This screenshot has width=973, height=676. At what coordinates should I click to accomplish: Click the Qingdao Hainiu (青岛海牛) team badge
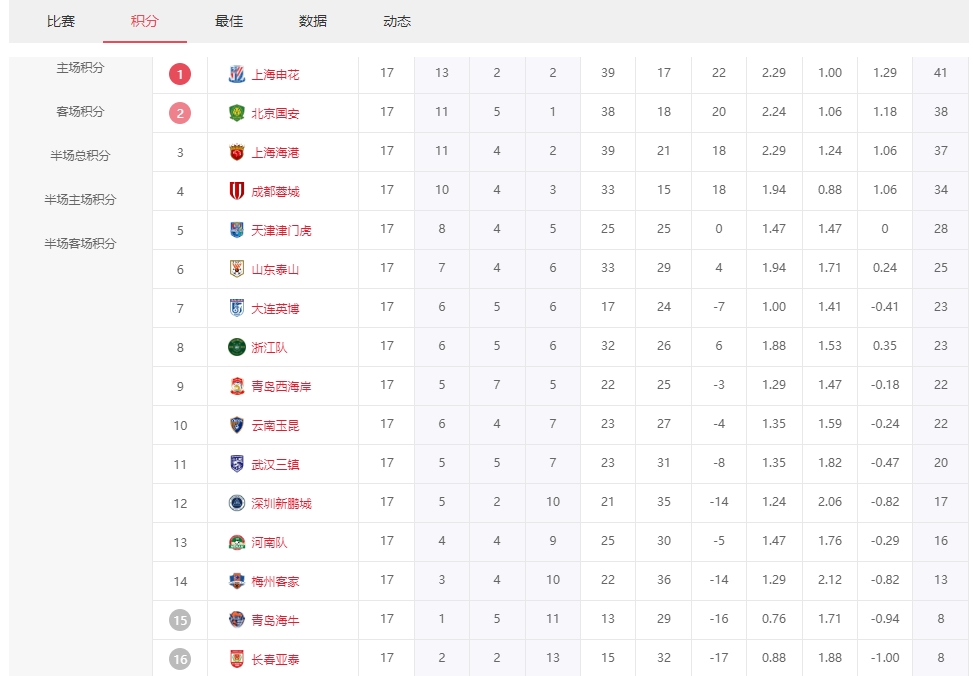236,620
